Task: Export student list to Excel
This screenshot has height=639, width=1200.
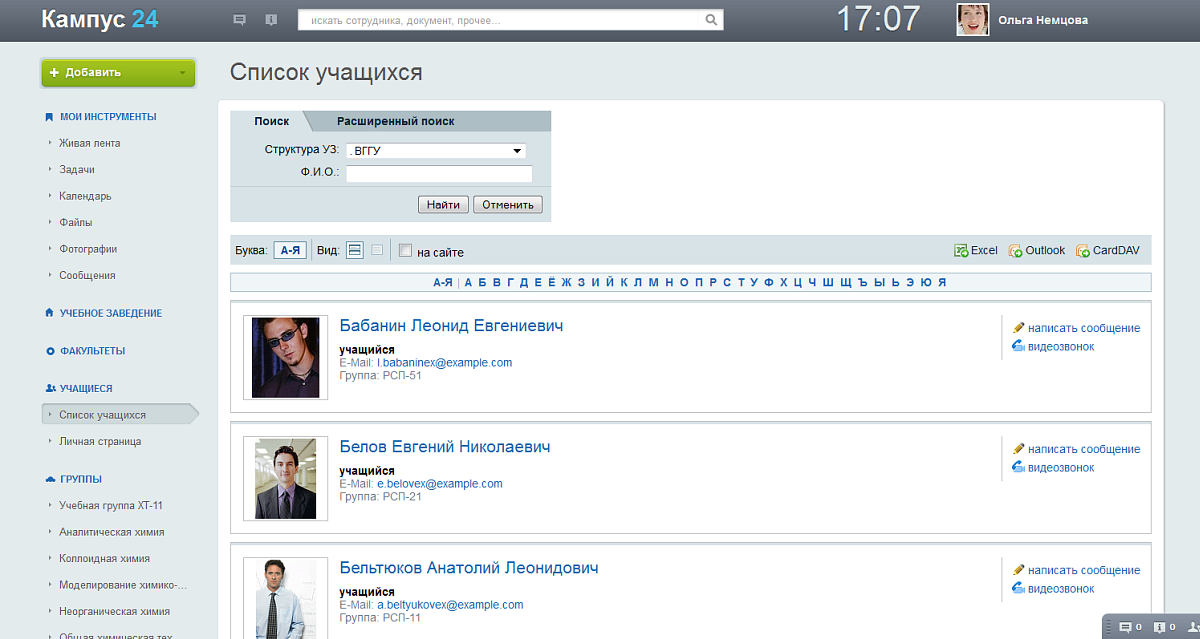Action: [976, 251]
